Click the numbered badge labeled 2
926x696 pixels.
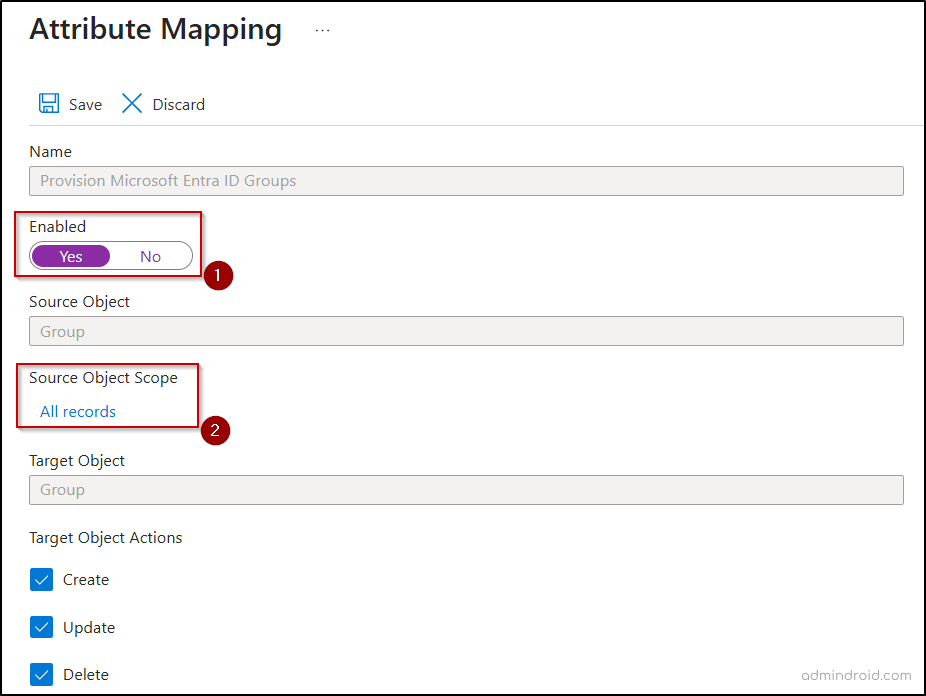click(x=215, y=431)
